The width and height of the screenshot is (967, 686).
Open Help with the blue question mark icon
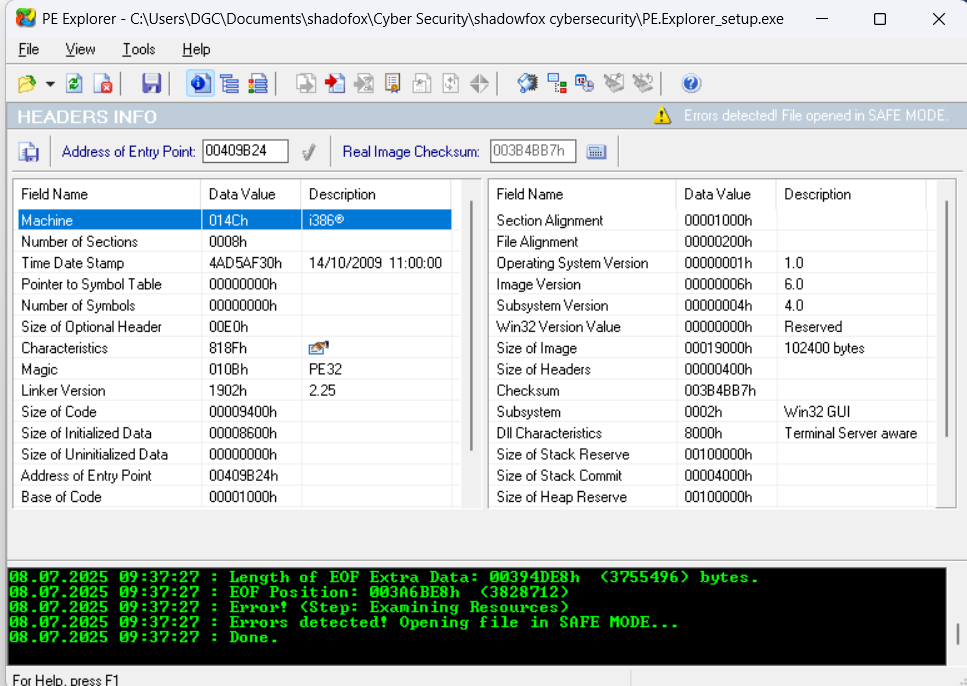[691, 83]
